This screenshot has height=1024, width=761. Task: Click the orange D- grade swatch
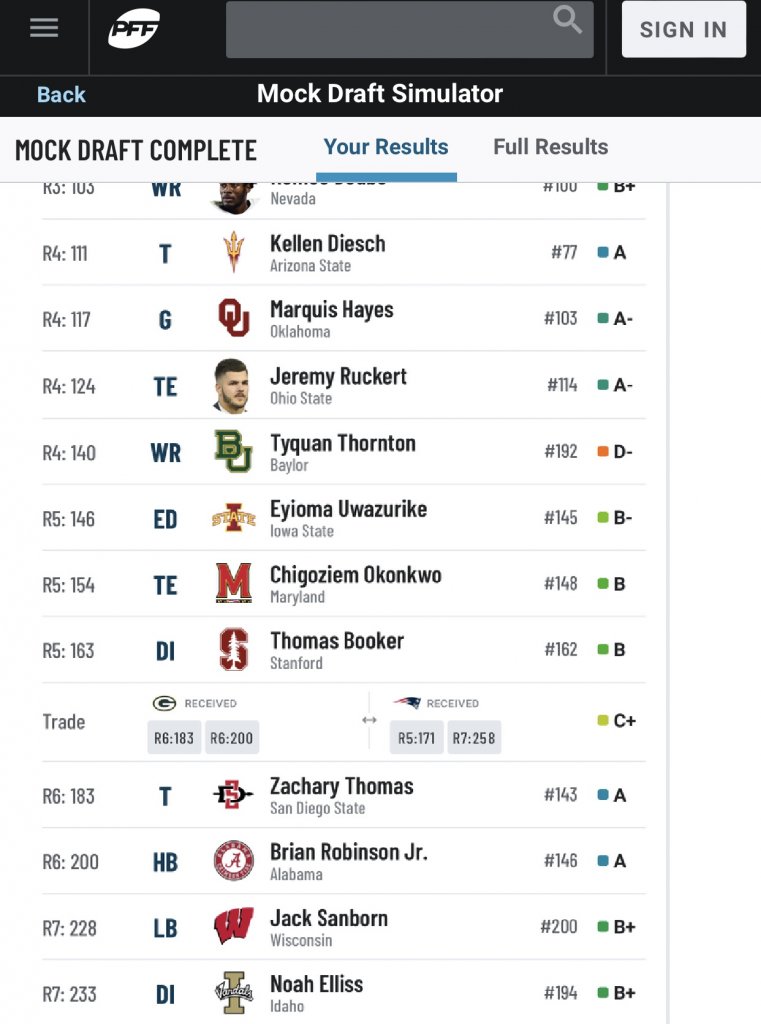(x=603, y=451)
